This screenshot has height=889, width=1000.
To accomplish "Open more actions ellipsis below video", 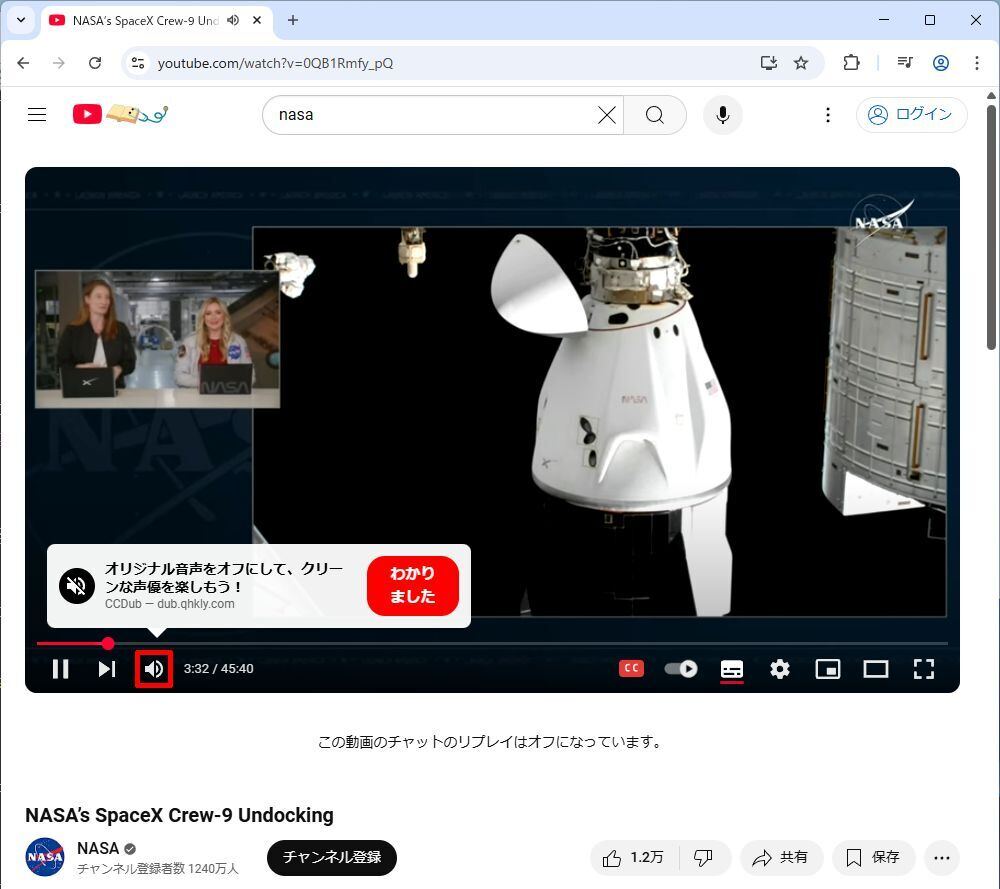I will click(x=942, y=858).
